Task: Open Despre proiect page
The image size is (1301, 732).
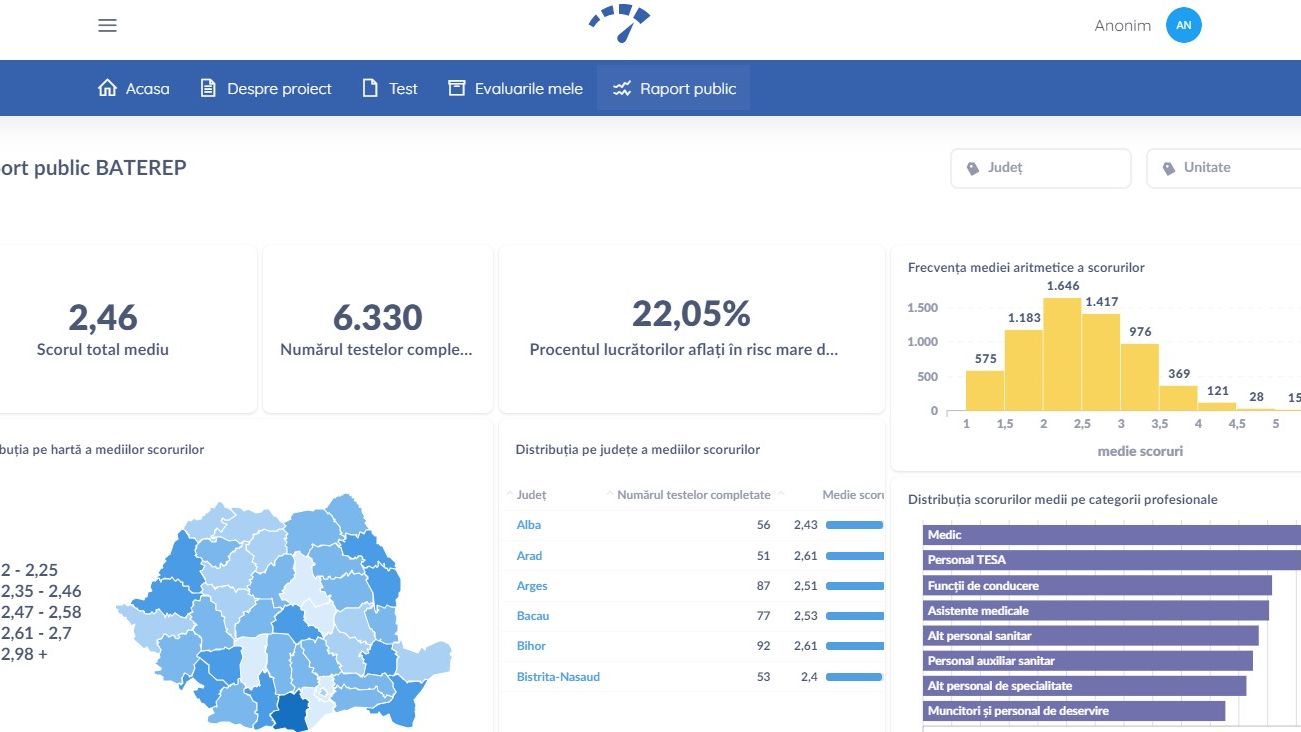Action: pyautogui.click(x=266, y=88)
